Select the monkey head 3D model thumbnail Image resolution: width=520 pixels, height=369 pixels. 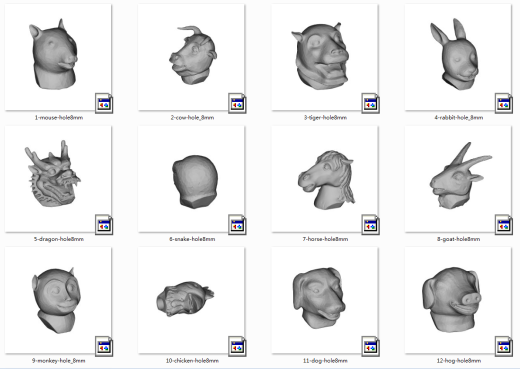[58, 300]
